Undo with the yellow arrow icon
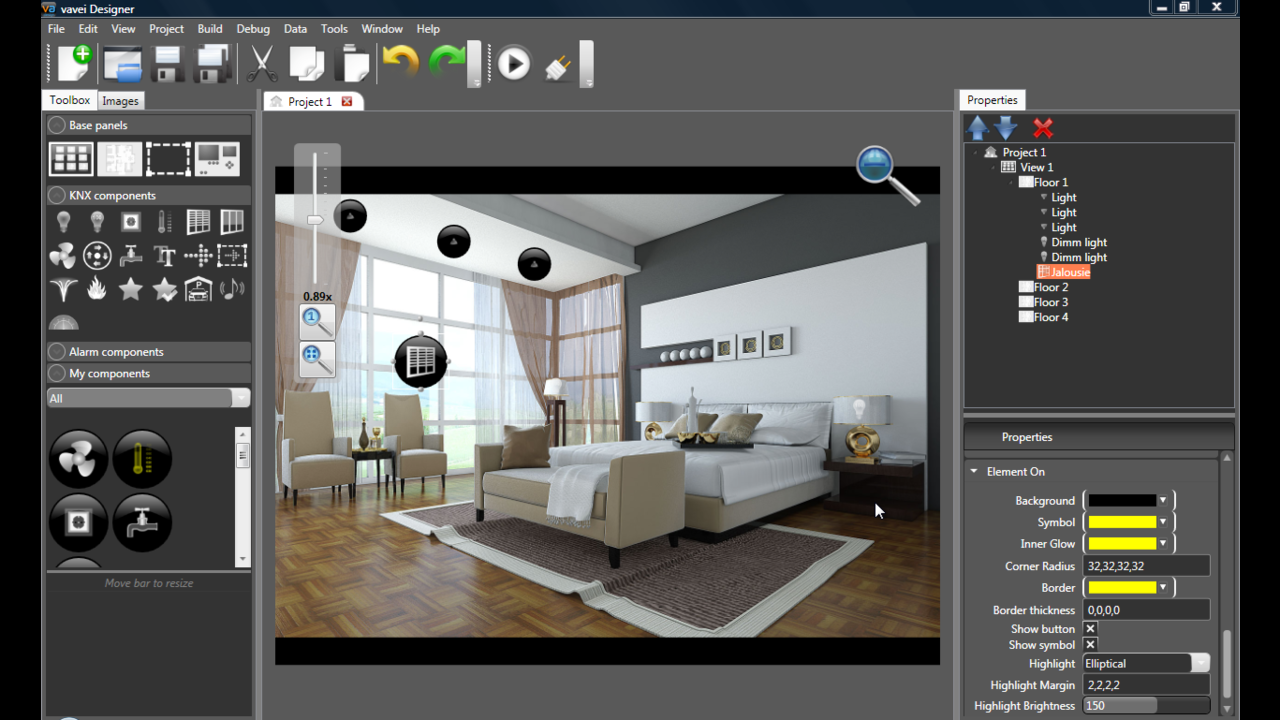 [x=400, y=63]
